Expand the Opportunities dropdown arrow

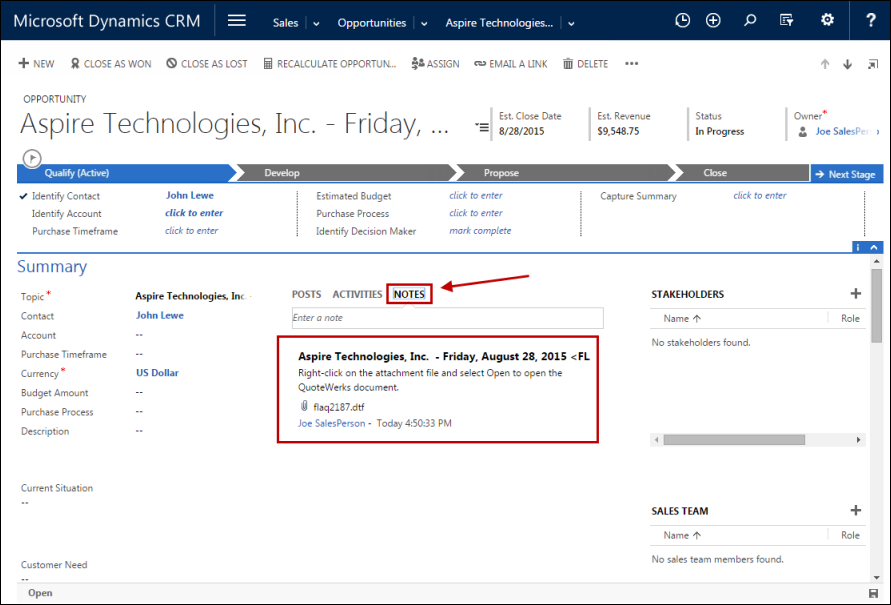[424, 23]
